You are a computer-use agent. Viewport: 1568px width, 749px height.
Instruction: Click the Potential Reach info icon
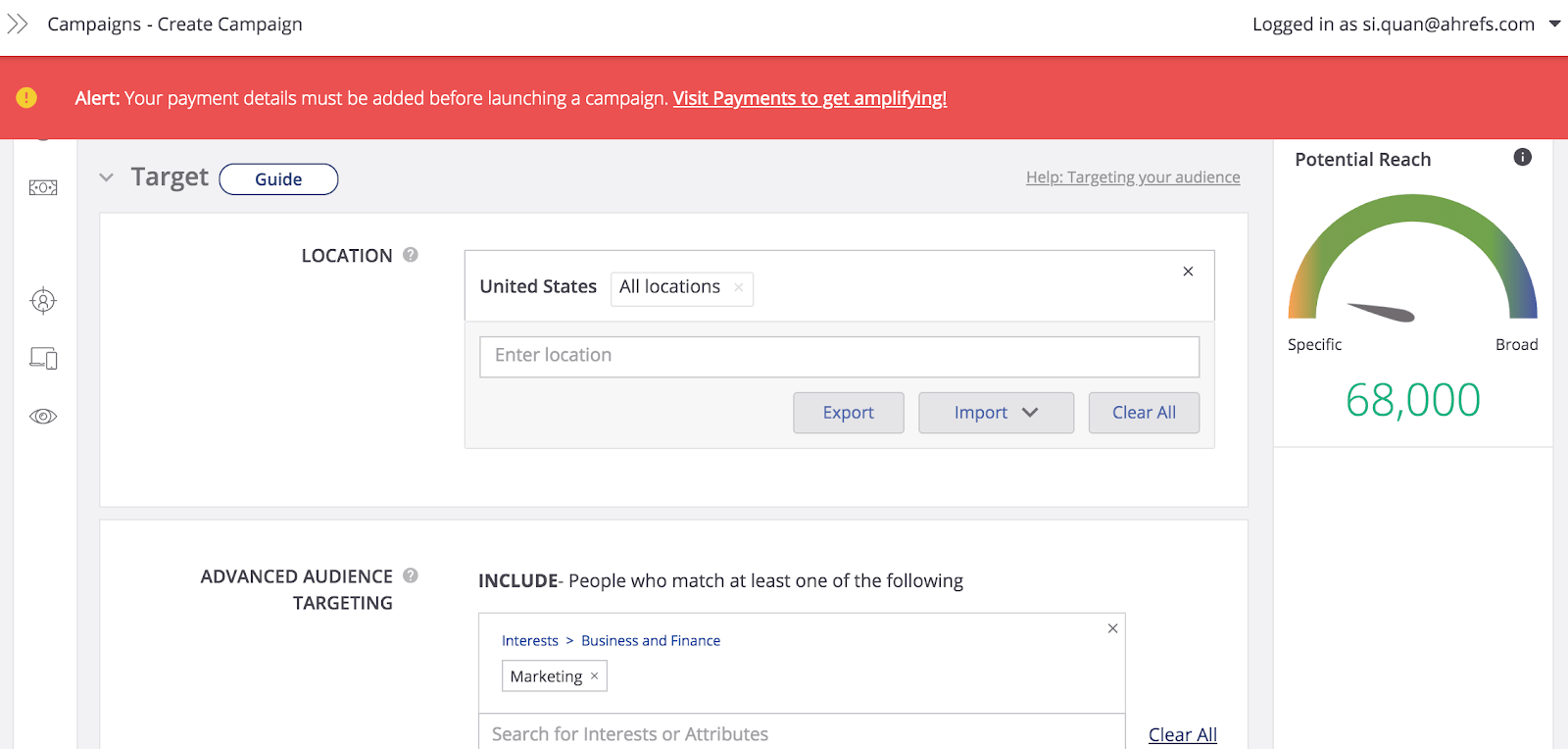click(1522, 157)
